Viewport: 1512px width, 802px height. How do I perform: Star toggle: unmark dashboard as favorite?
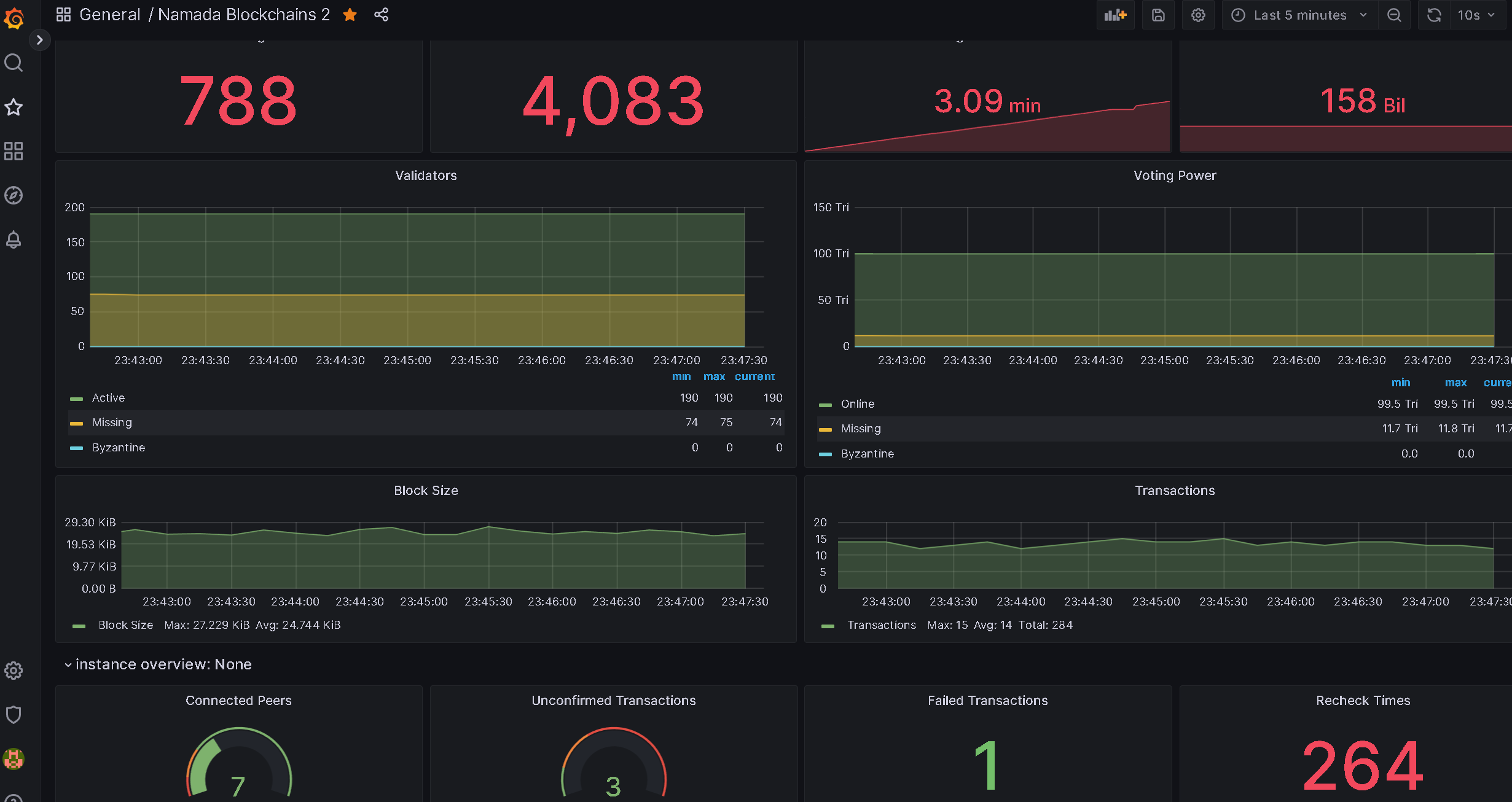(x=350, y=15)
